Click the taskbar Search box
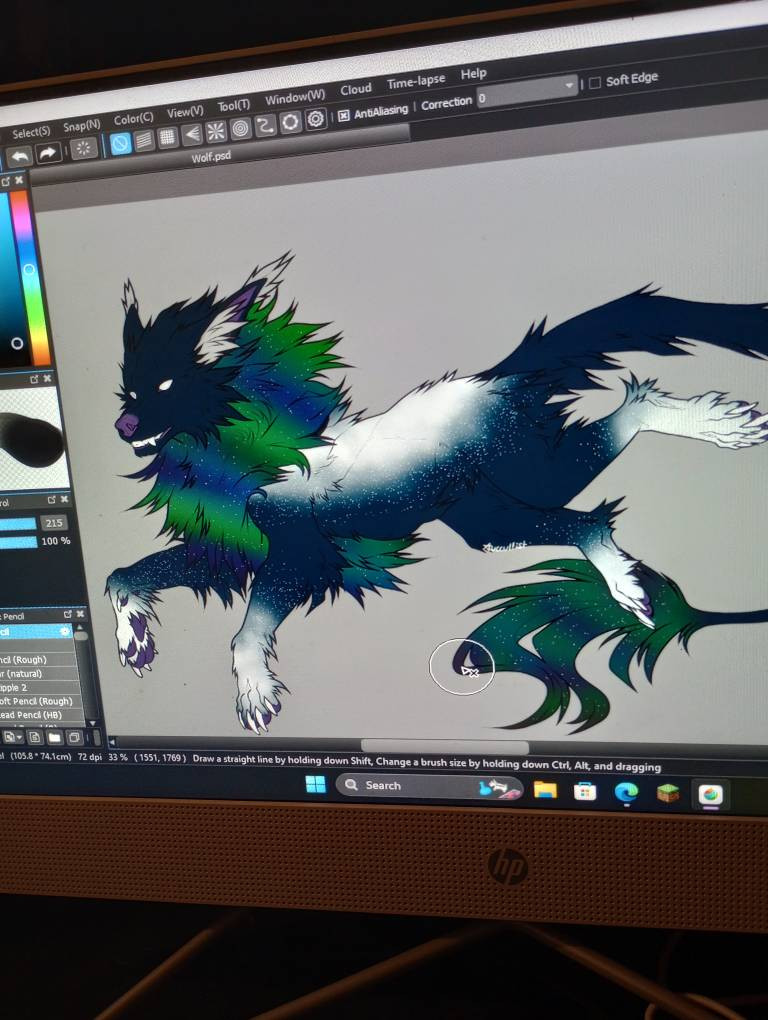The height and width of the screenshot is (1020, 768). coord(429,786)
